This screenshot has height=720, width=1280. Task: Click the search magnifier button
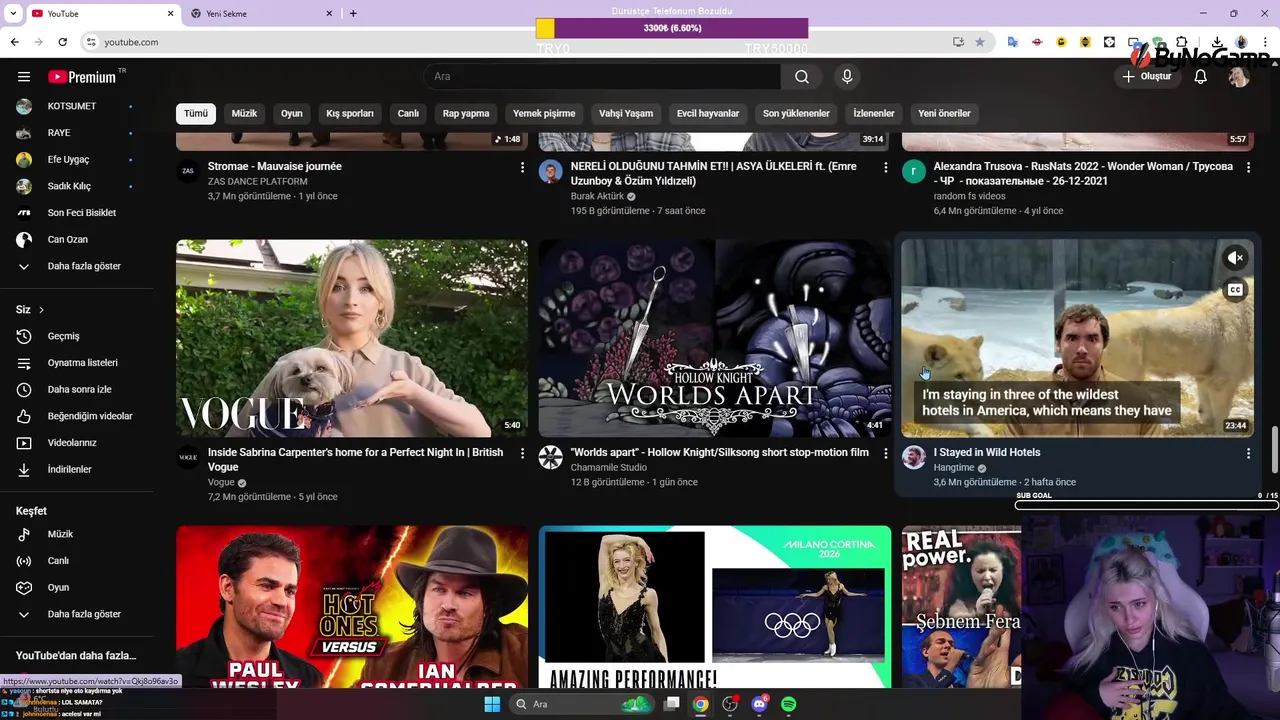point(802,77)
